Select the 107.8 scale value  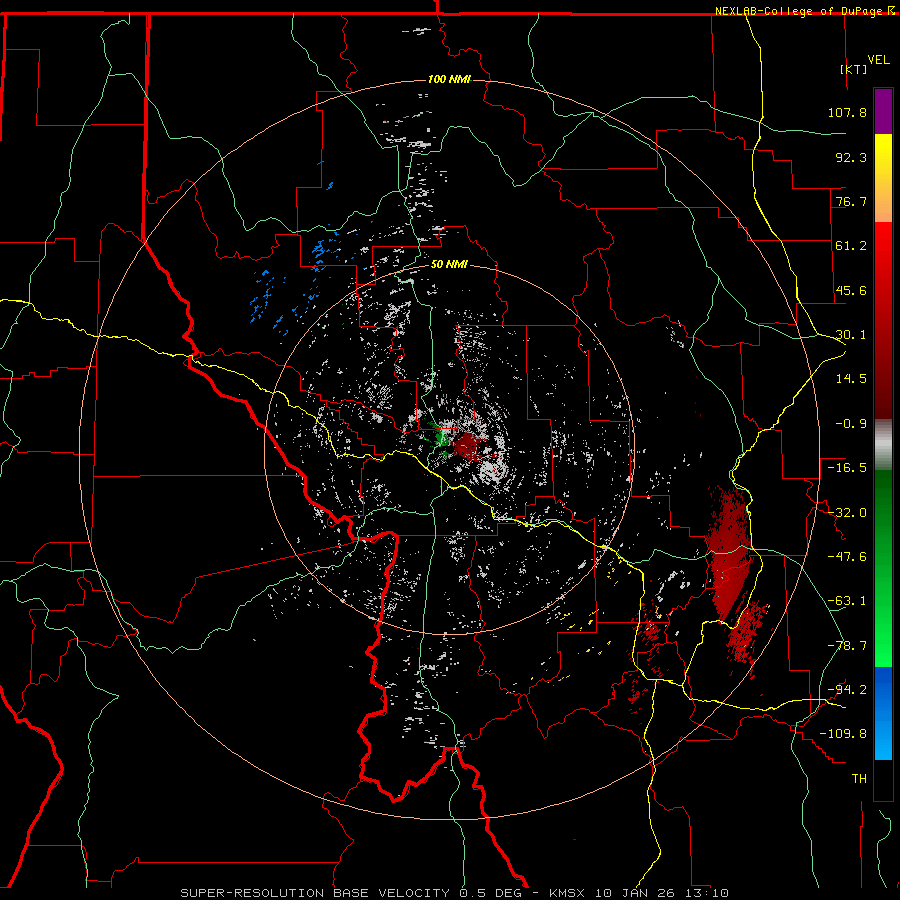pyautogui.click(x=847, y=112)
